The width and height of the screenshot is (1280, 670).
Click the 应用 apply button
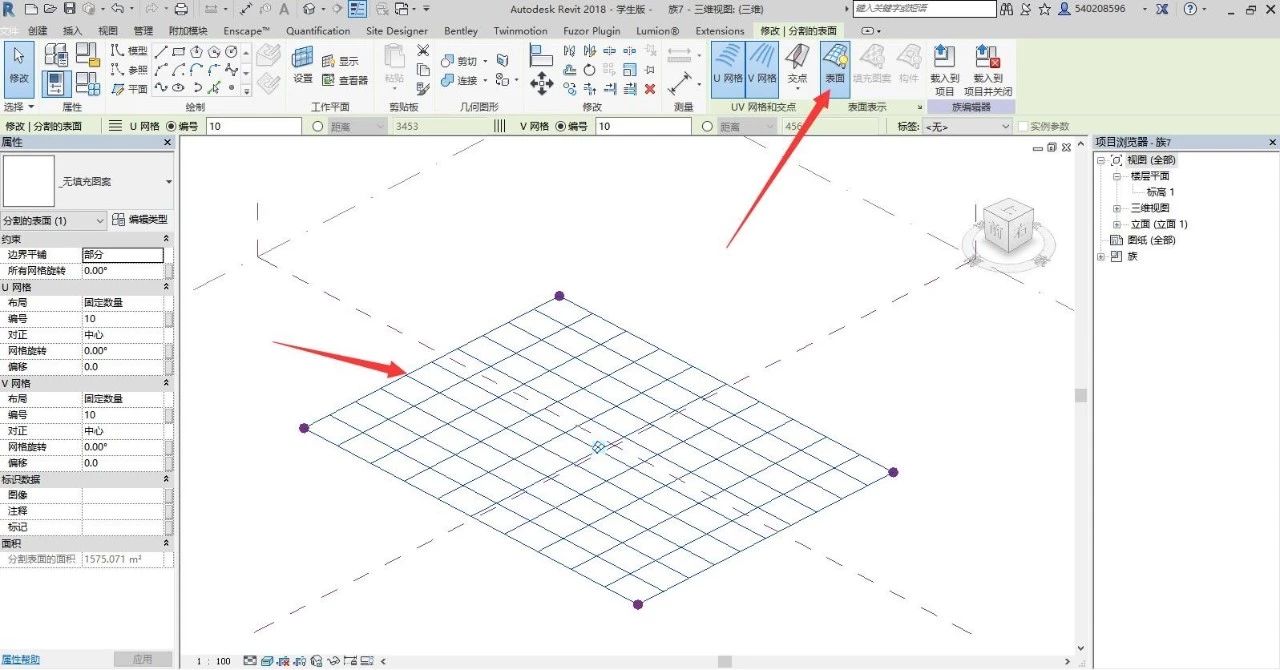[143, 659]
